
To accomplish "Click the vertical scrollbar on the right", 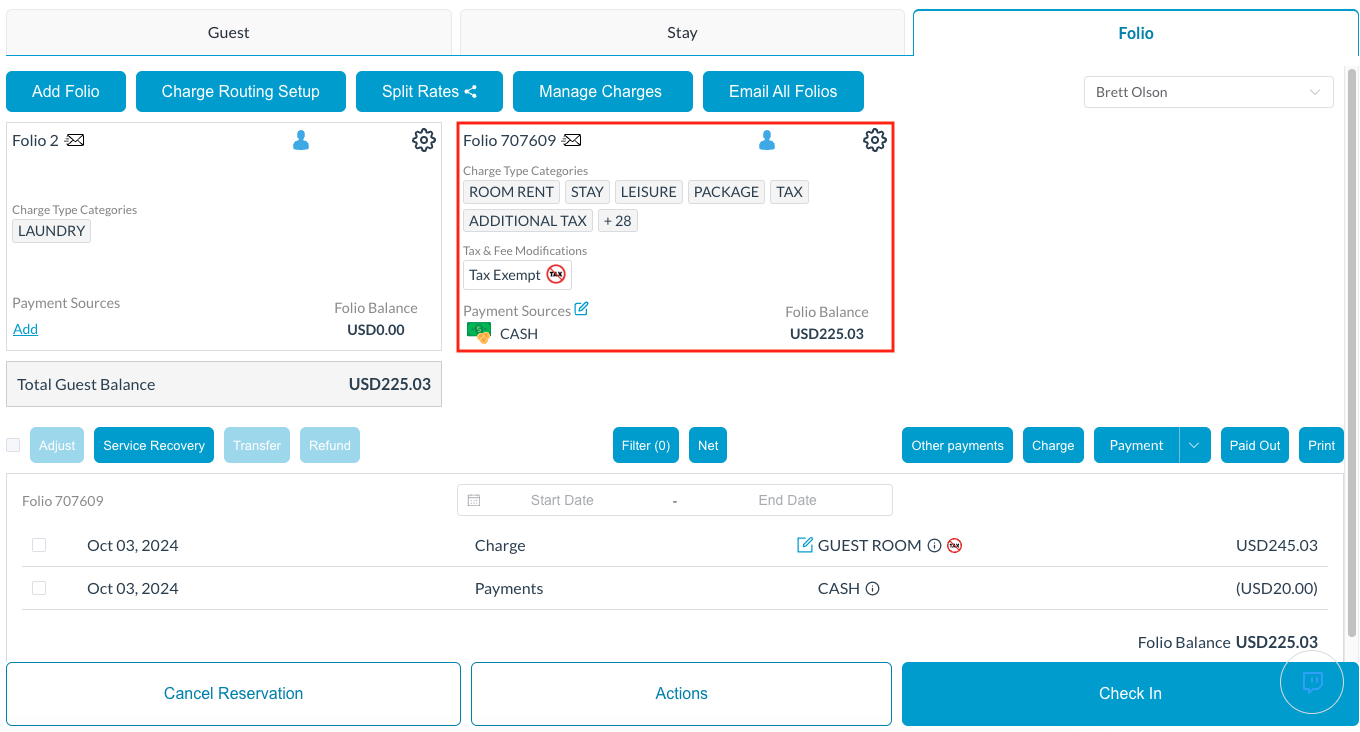I will pos(1352,350).
